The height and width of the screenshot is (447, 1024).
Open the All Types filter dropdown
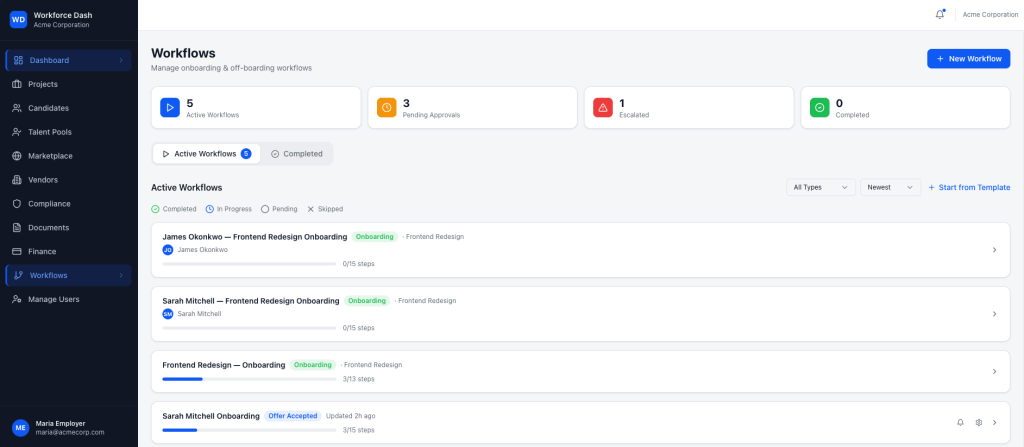[x=820, y=187]
